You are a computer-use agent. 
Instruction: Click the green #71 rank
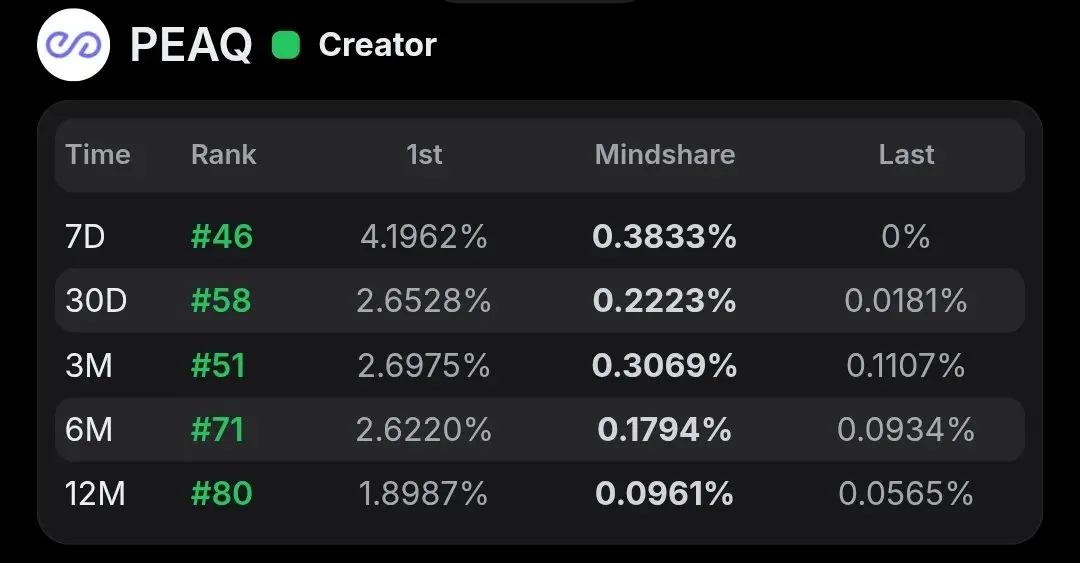point(218,429)
